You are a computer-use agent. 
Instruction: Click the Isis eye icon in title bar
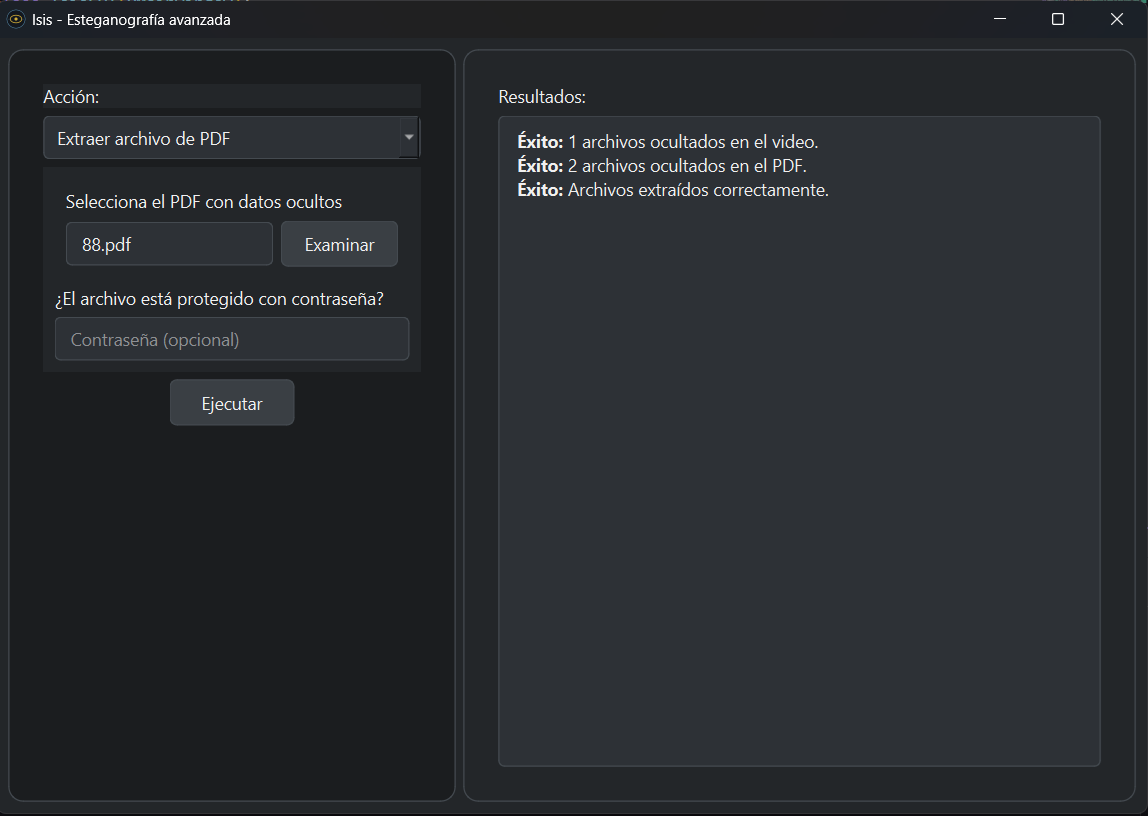coord(17,20)
